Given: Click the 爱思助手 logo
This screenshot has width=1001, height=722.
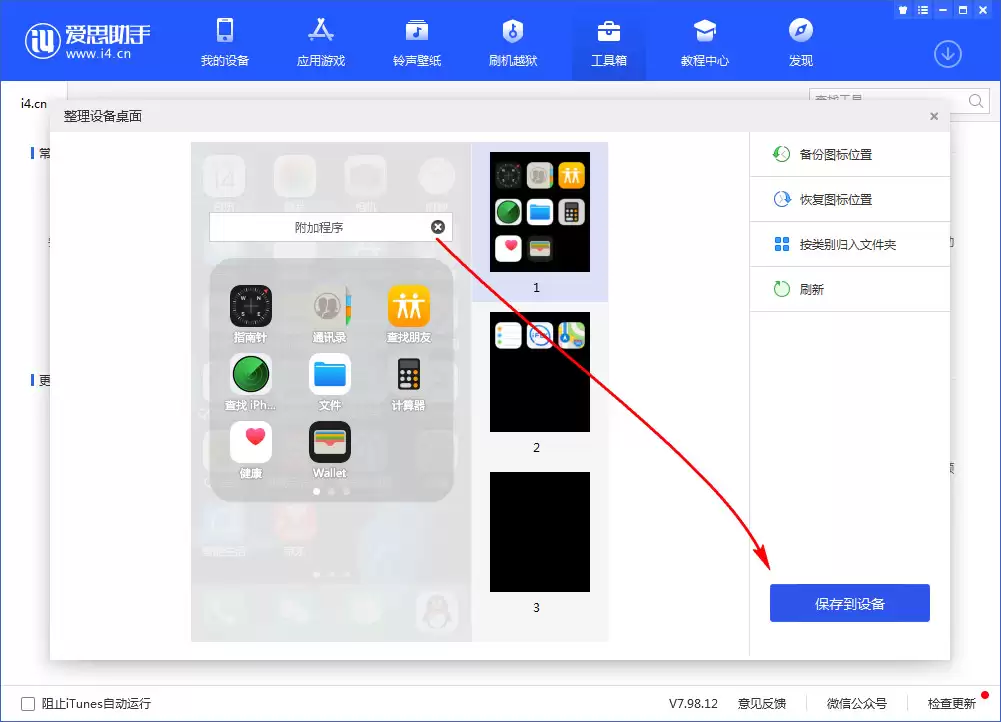Looking at the screenshot, I should 87,41.
